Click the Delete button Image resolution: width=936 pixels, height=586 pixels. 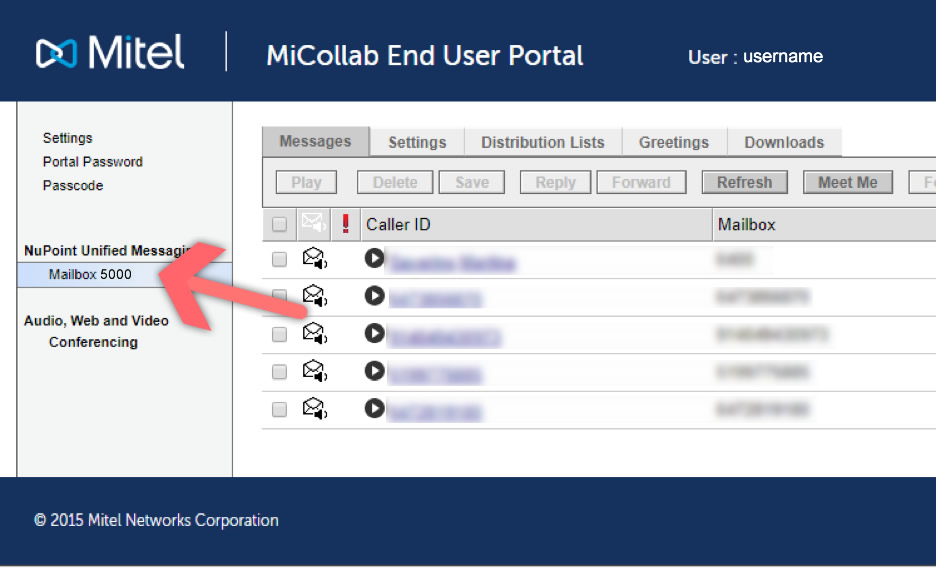(x=395, y=182)
